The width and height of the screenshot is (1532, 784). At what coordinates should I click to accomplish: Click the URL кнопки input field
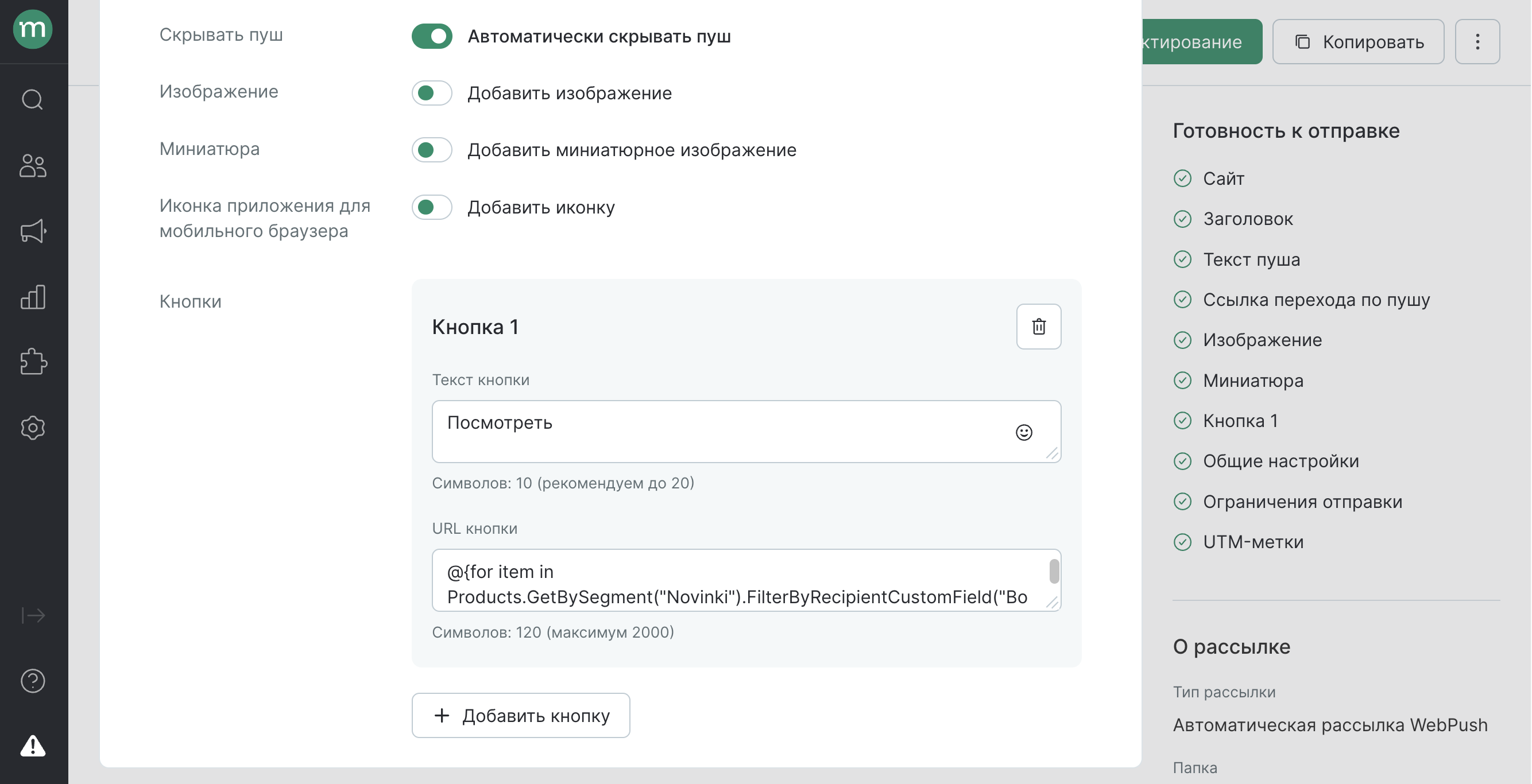(x=746, y=580)
